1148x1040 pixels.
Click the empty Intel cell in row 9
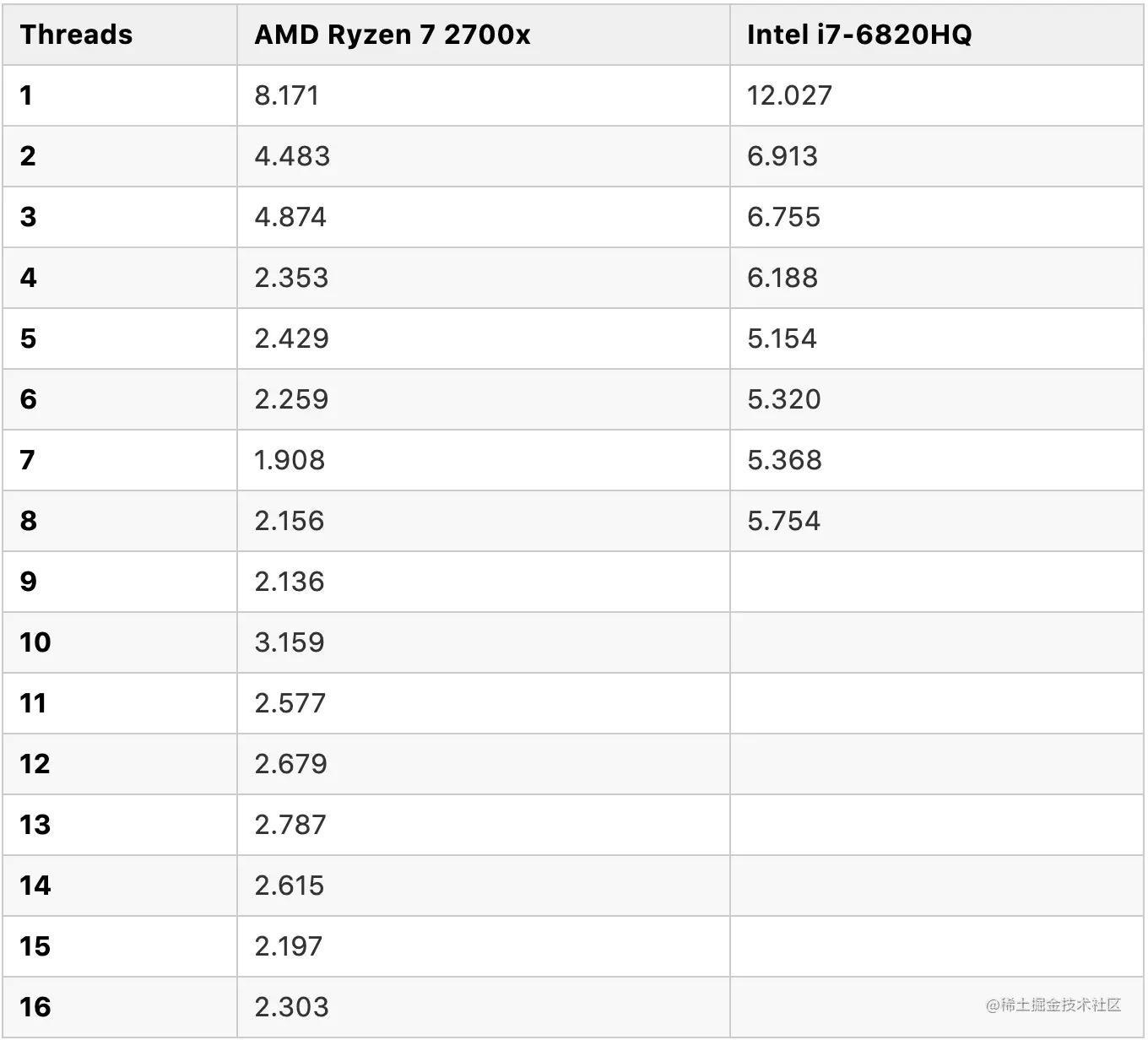937,582
